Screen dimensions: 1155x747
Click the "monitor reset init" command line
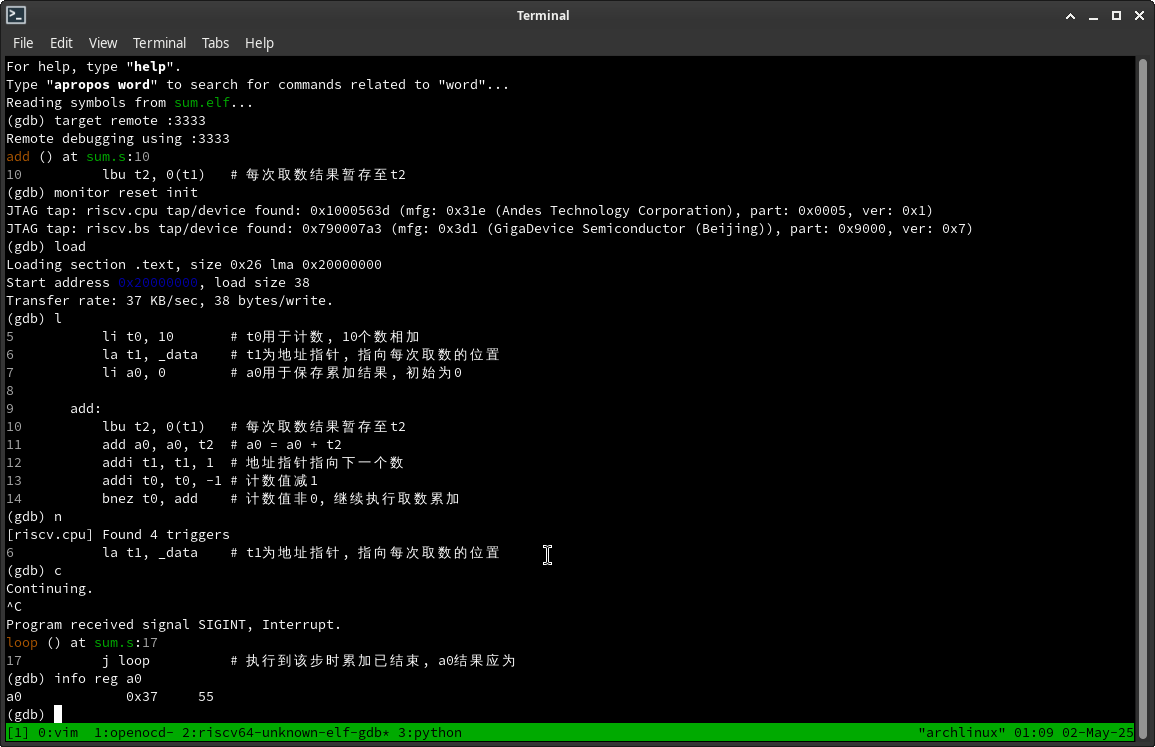tap(102, 193)
